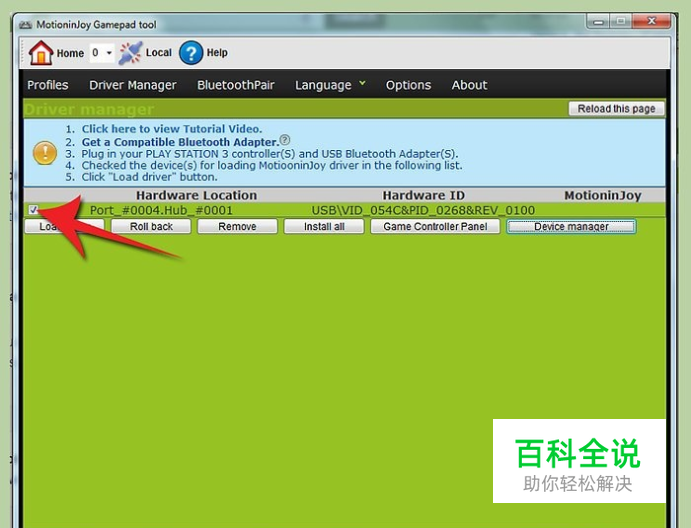The height and width of the screenshot is (528, 691).
Task: Select the USB\VID_054C&PID_0268&REV_0100 hardware ID
Action: click(x=423, y=210)
